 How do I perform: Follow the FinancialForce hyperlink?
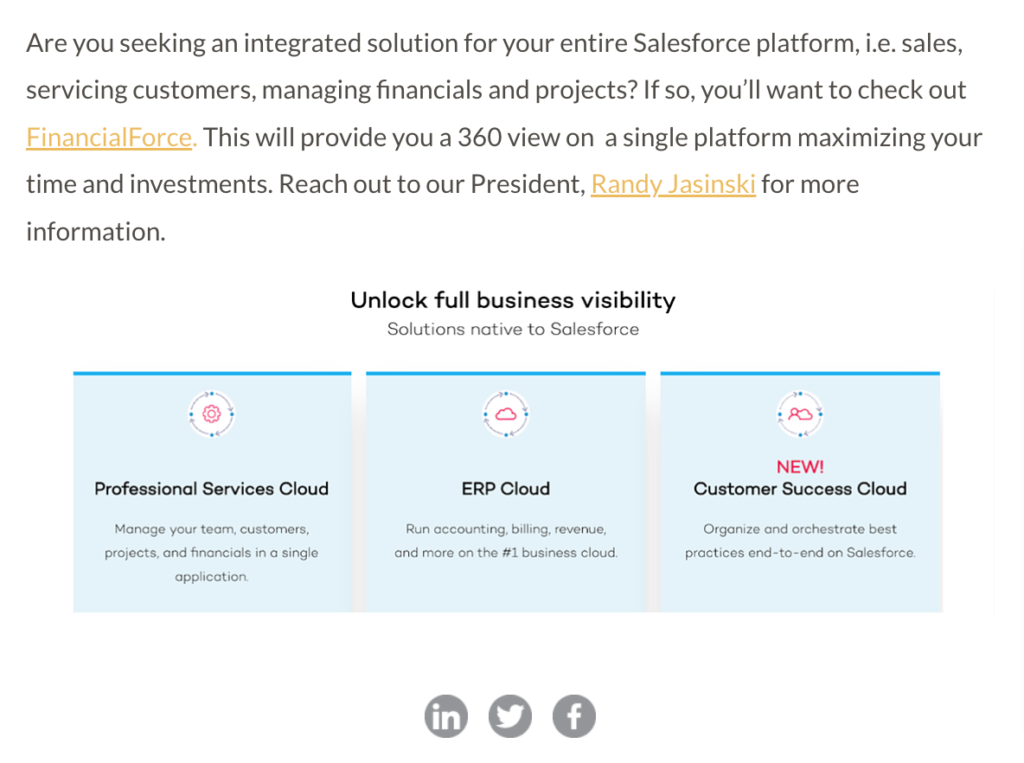(112, 137)
